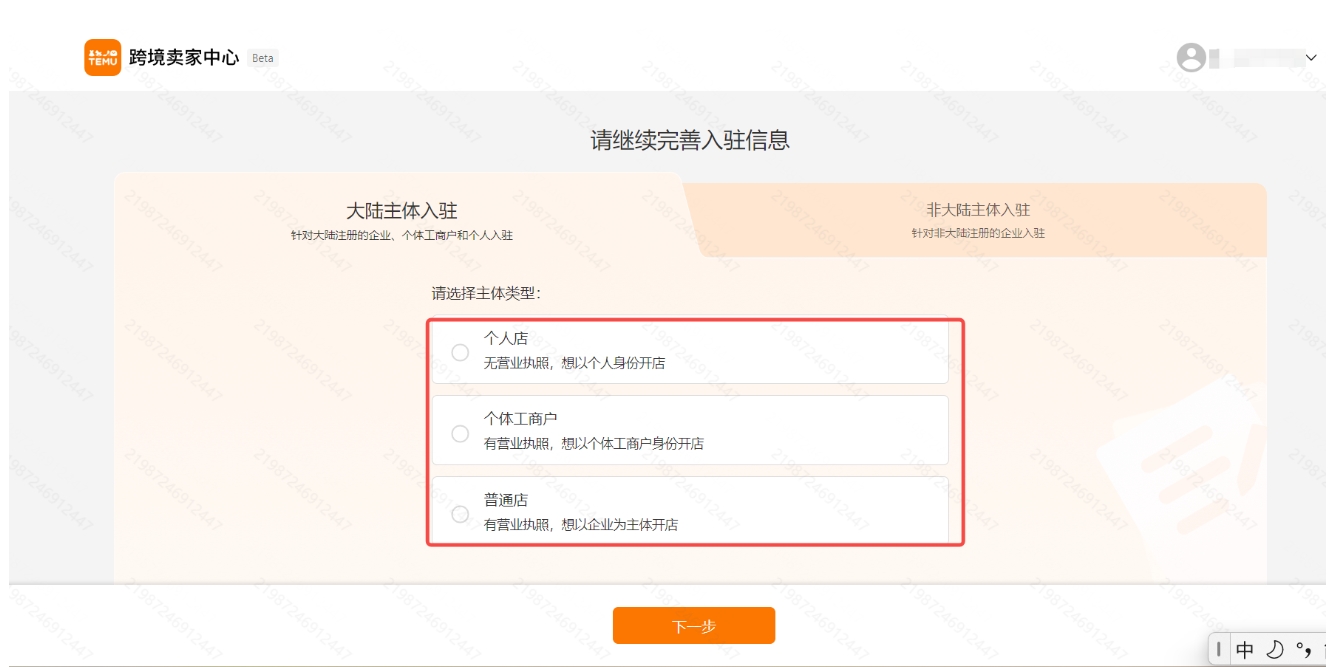This screenshot has width=1333, height=667.
Task: Select the 个人店 radio button
Action: tap(460, 352)
